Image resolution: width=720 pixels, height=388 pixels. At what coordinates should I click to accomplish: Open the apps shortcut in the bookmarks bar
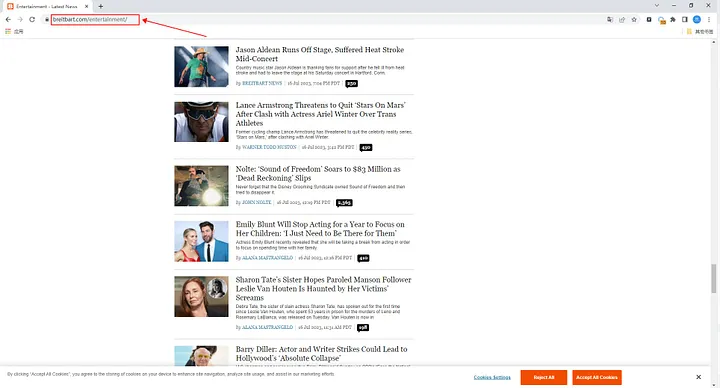coord(14,32)
